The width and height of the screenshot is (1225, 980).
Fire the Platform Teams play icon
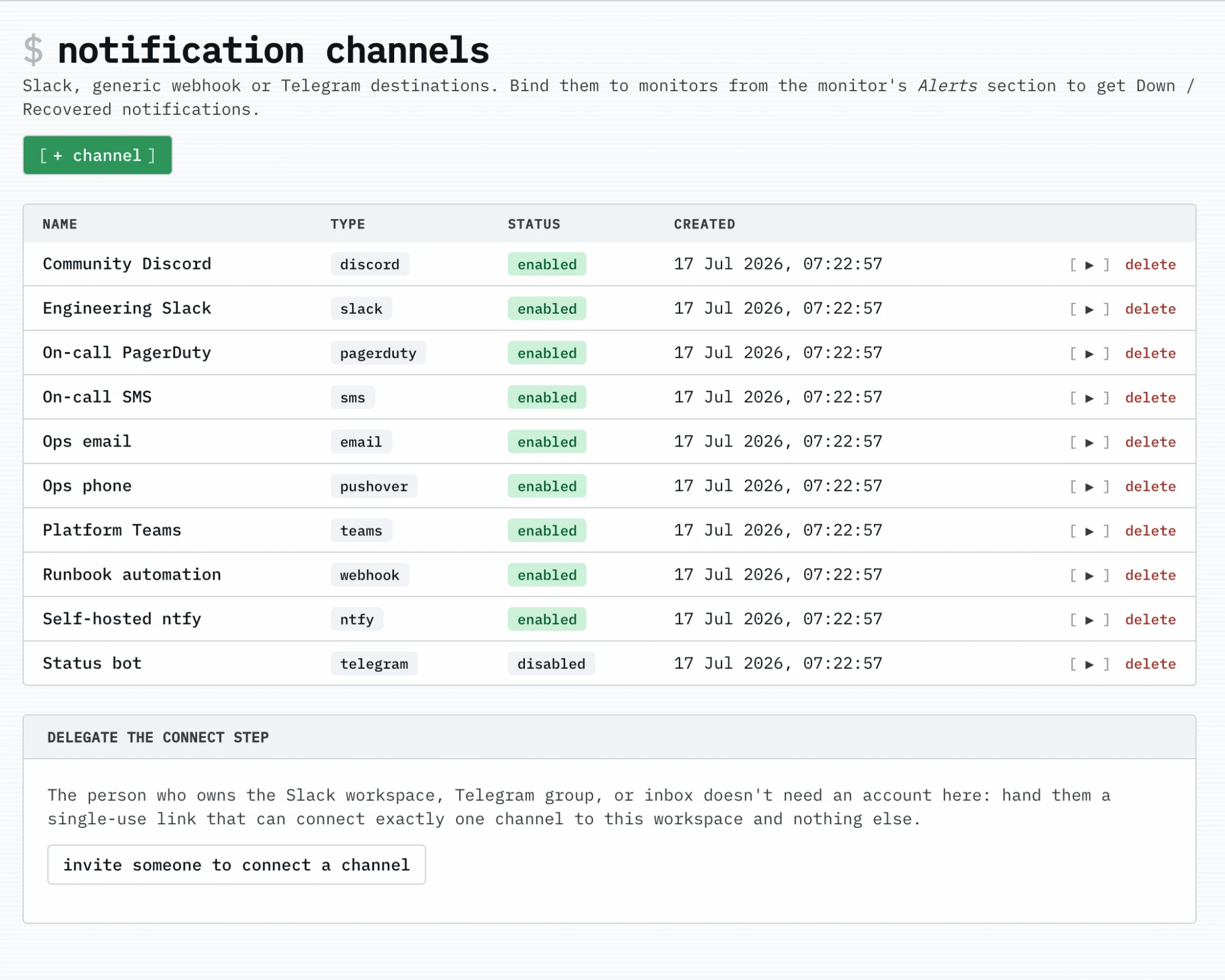pos(1089,531)
